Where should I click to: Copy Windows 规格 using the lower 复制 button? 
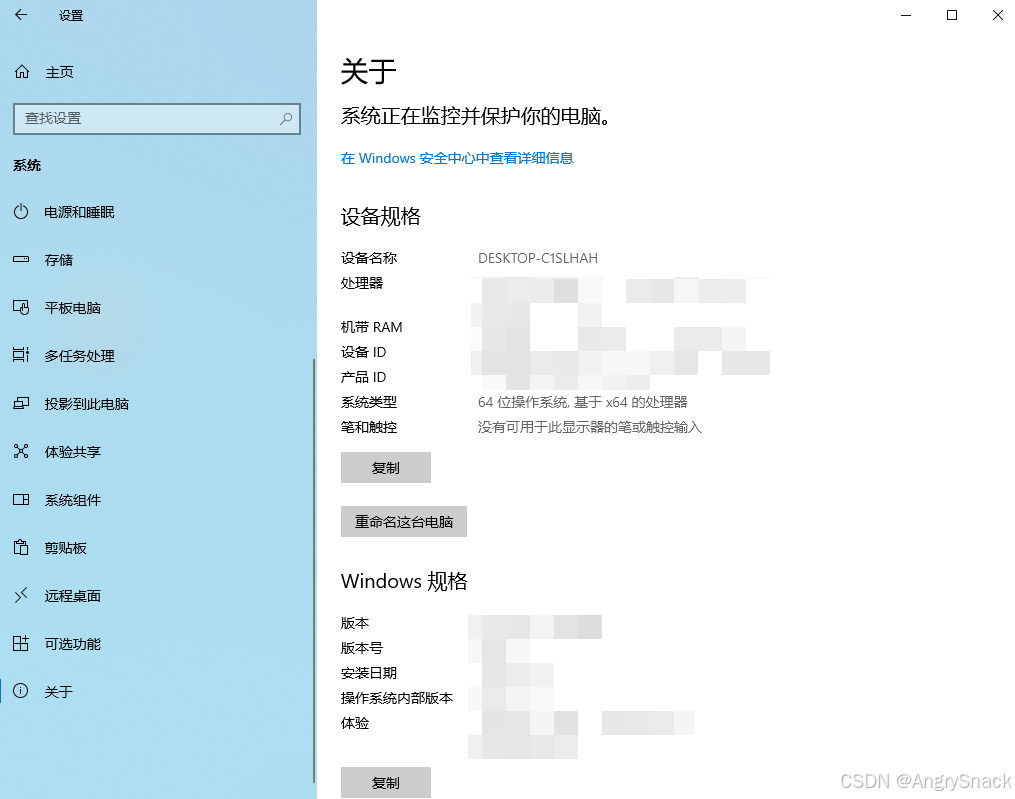click(386, 782)
